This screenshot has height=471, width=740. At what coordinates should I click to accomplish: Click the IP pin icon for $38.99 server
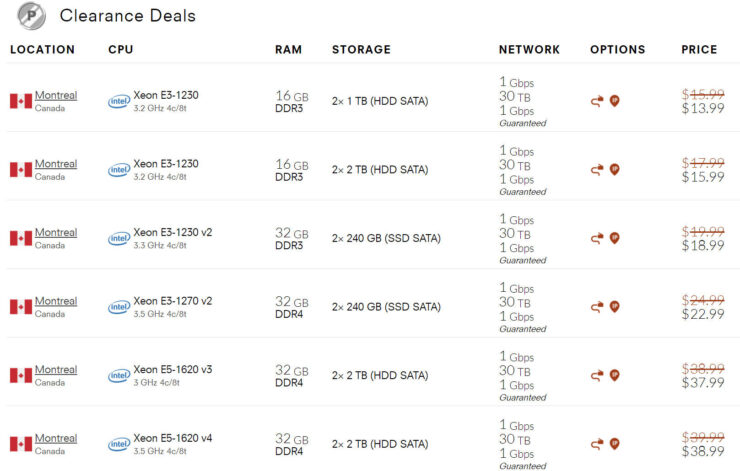(x=614, y=444)
